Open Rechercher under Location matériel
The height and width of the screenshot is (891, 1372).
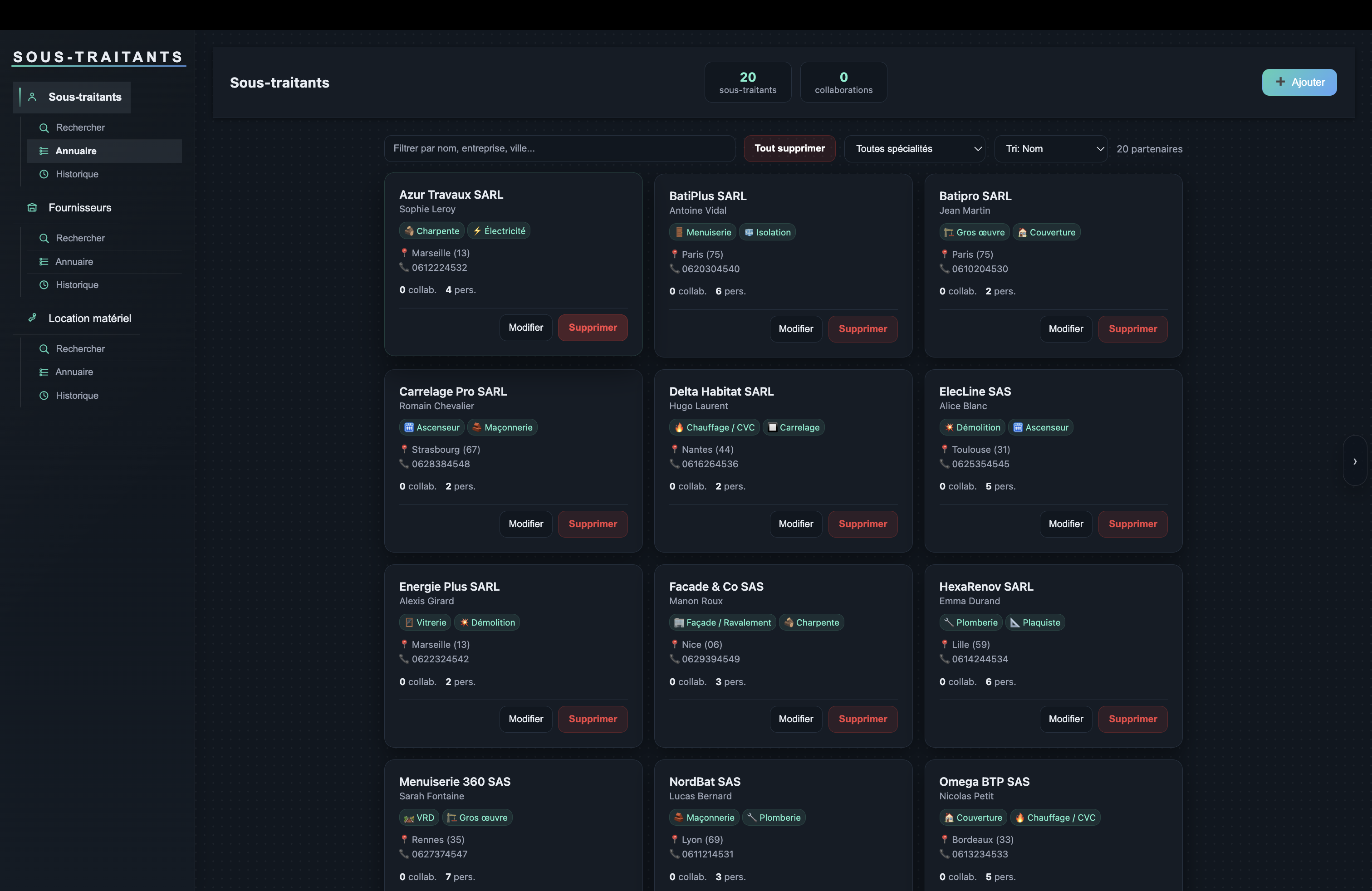[80, 349]
